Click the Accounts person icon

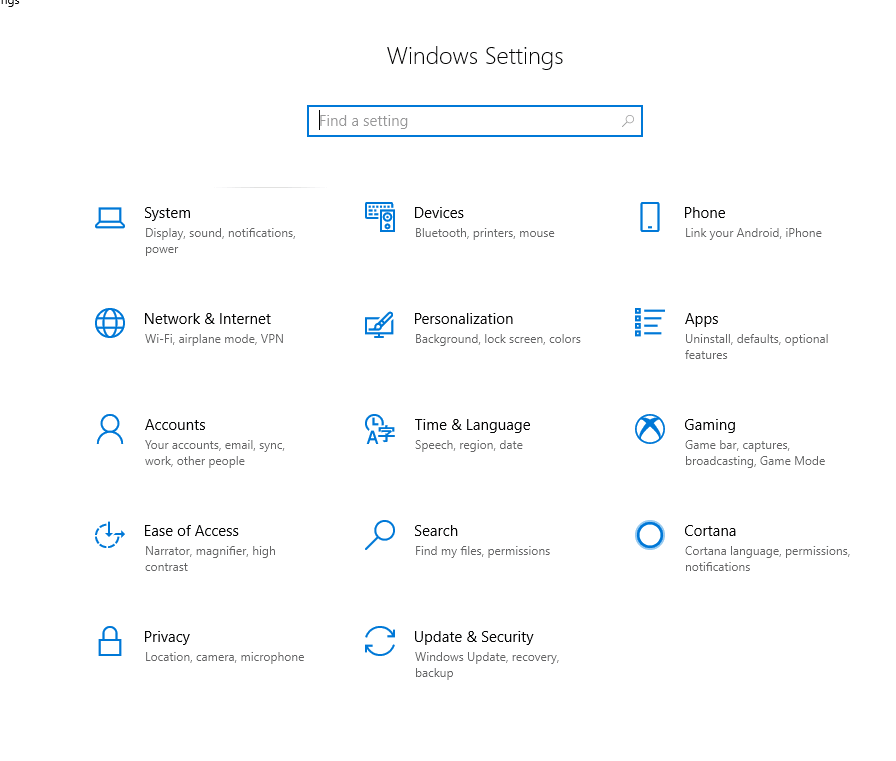pos(109,429)
